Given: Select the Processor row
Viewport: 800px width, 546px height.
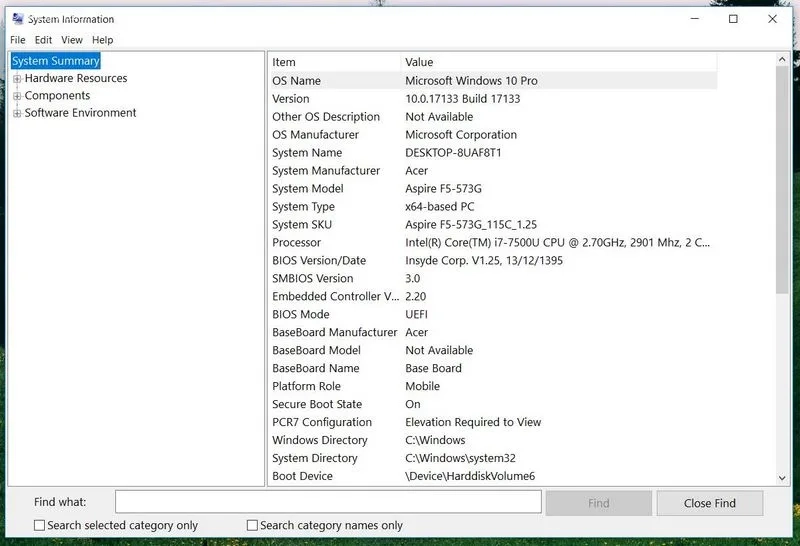Looking at the screenshot, I should point(493,242).
